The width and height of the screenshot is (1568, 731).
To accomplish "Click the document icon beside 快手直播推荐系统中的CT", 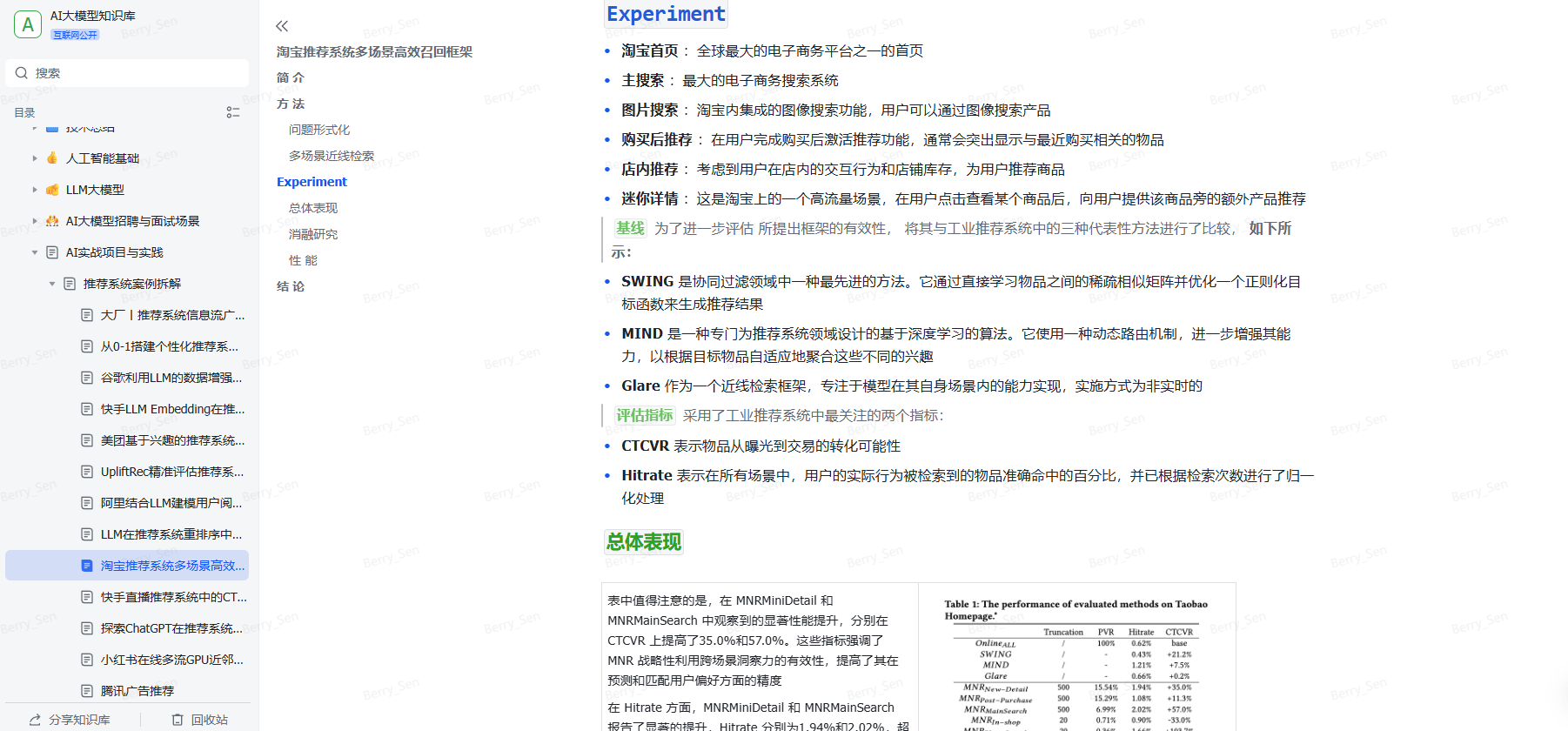I will click(x=87, y=597).
